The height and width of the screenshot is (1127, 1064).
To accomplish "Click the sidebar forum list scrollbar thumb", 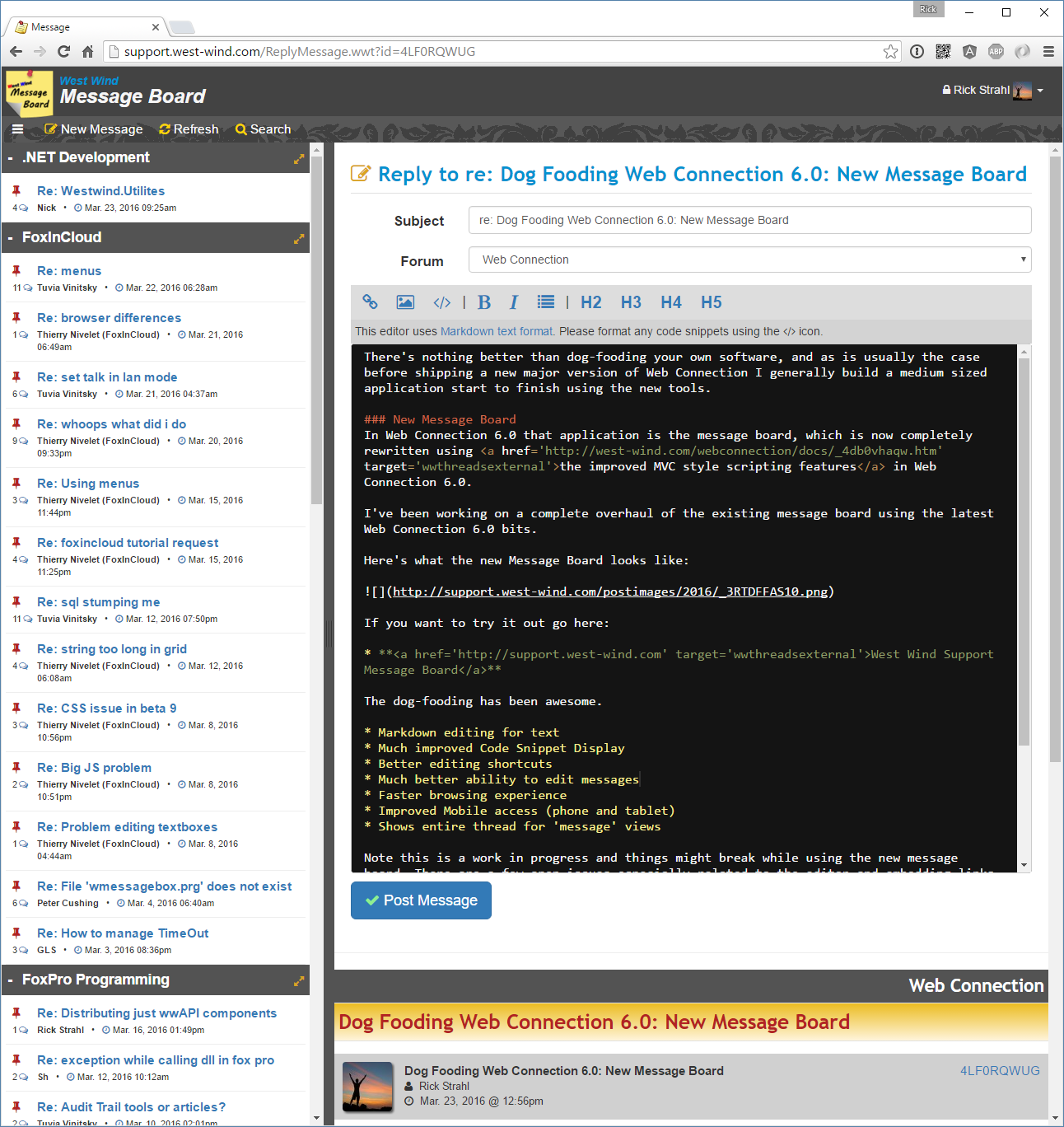I will (316, 330).
